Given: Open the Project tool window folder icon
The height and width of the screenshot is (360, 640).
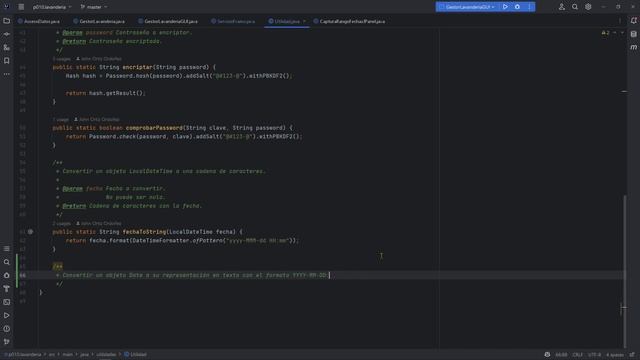Looking at the screenshot, I should 7,21.
